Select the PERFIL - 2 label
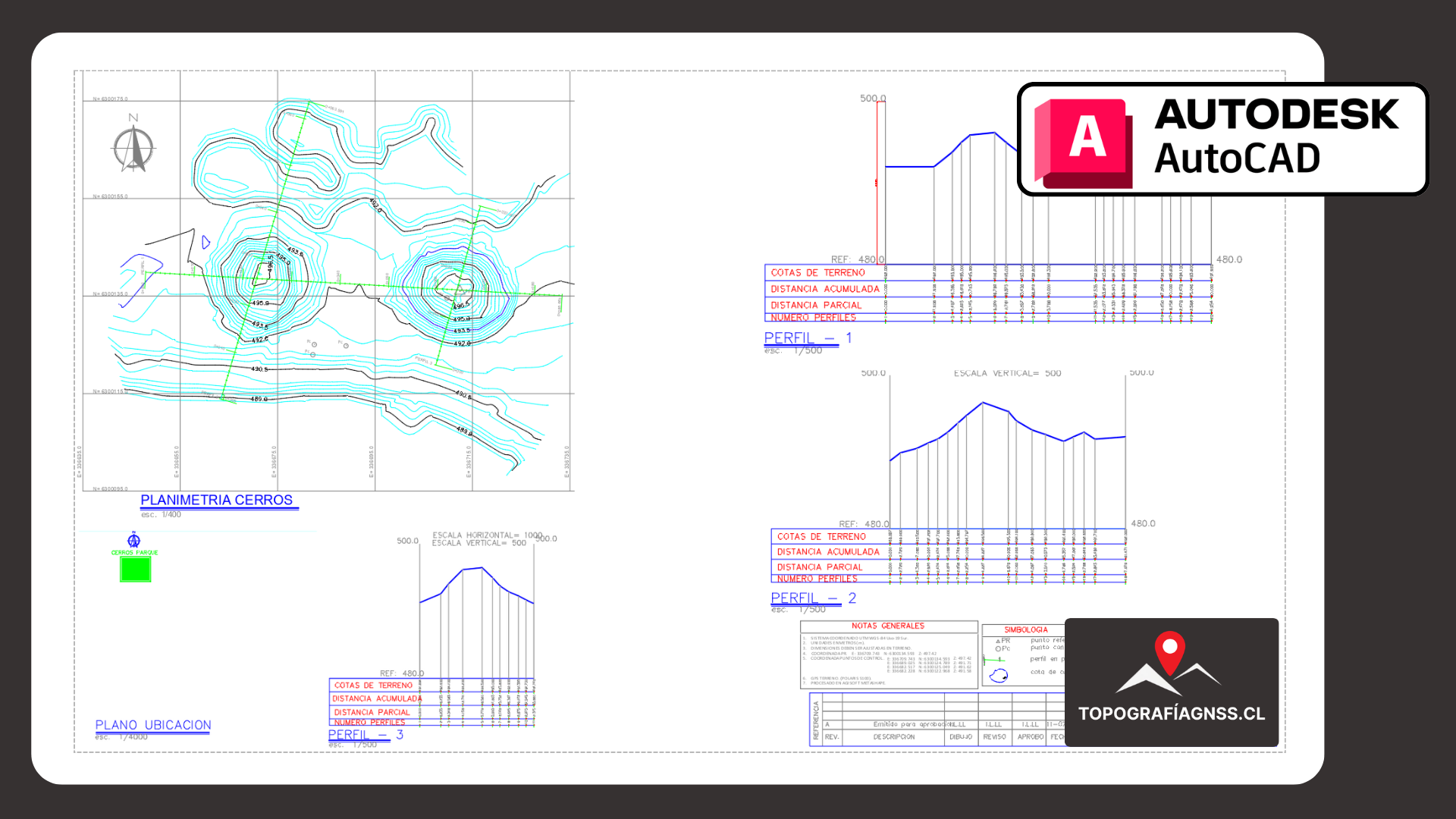Screen dimensions: 1456x819 (806, 598)
